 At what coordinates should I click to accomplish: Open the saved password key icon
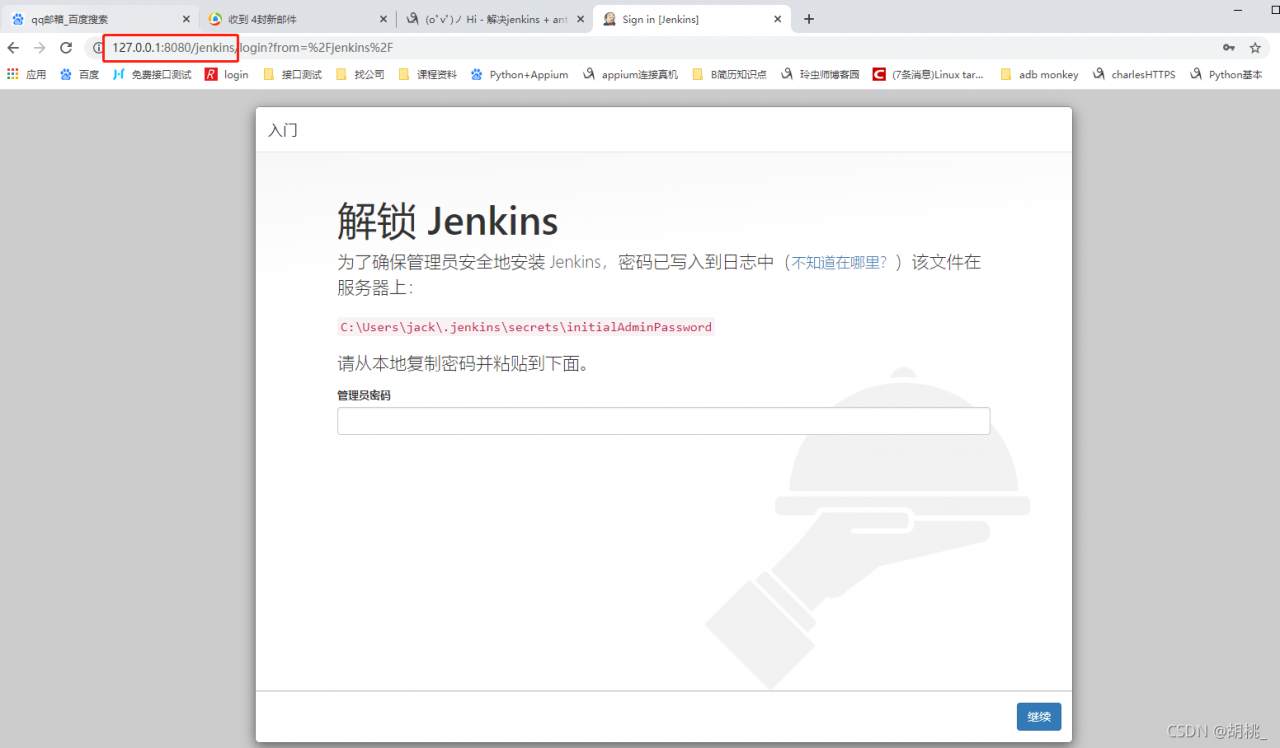[1228, 48]
